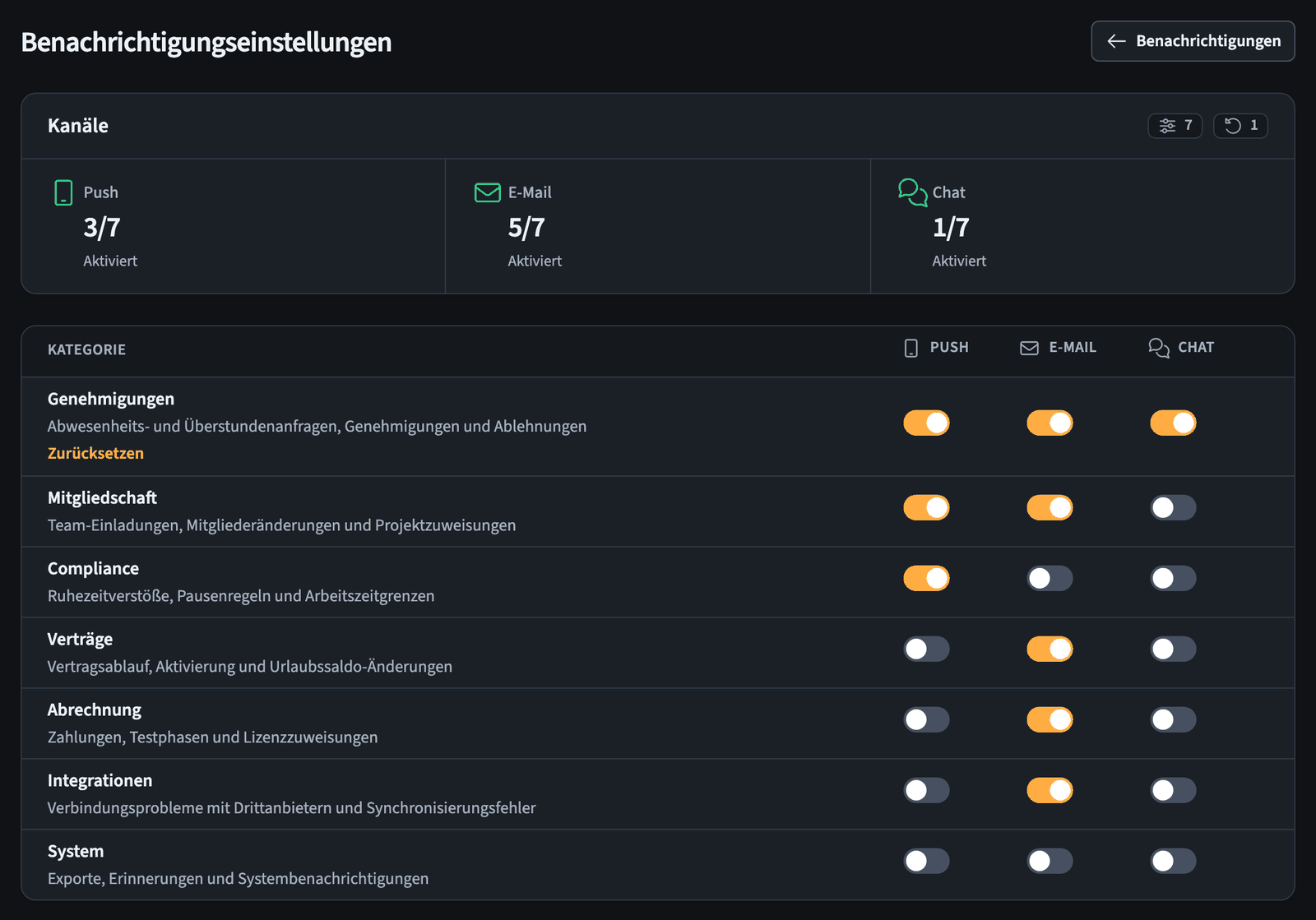Enable Chat for Abrechnung

[1174, 719]
